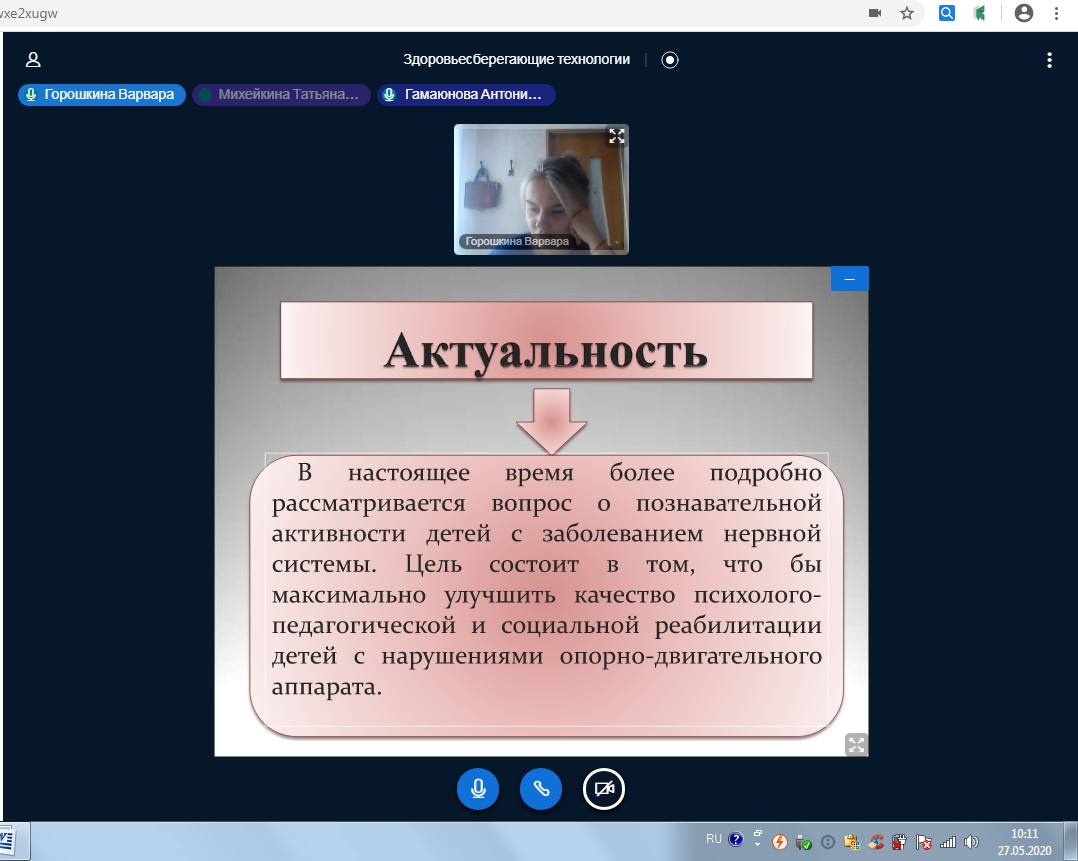Screen dimensions: 1078x861
Task: Mute the microphone button
Action: point(478,789)
